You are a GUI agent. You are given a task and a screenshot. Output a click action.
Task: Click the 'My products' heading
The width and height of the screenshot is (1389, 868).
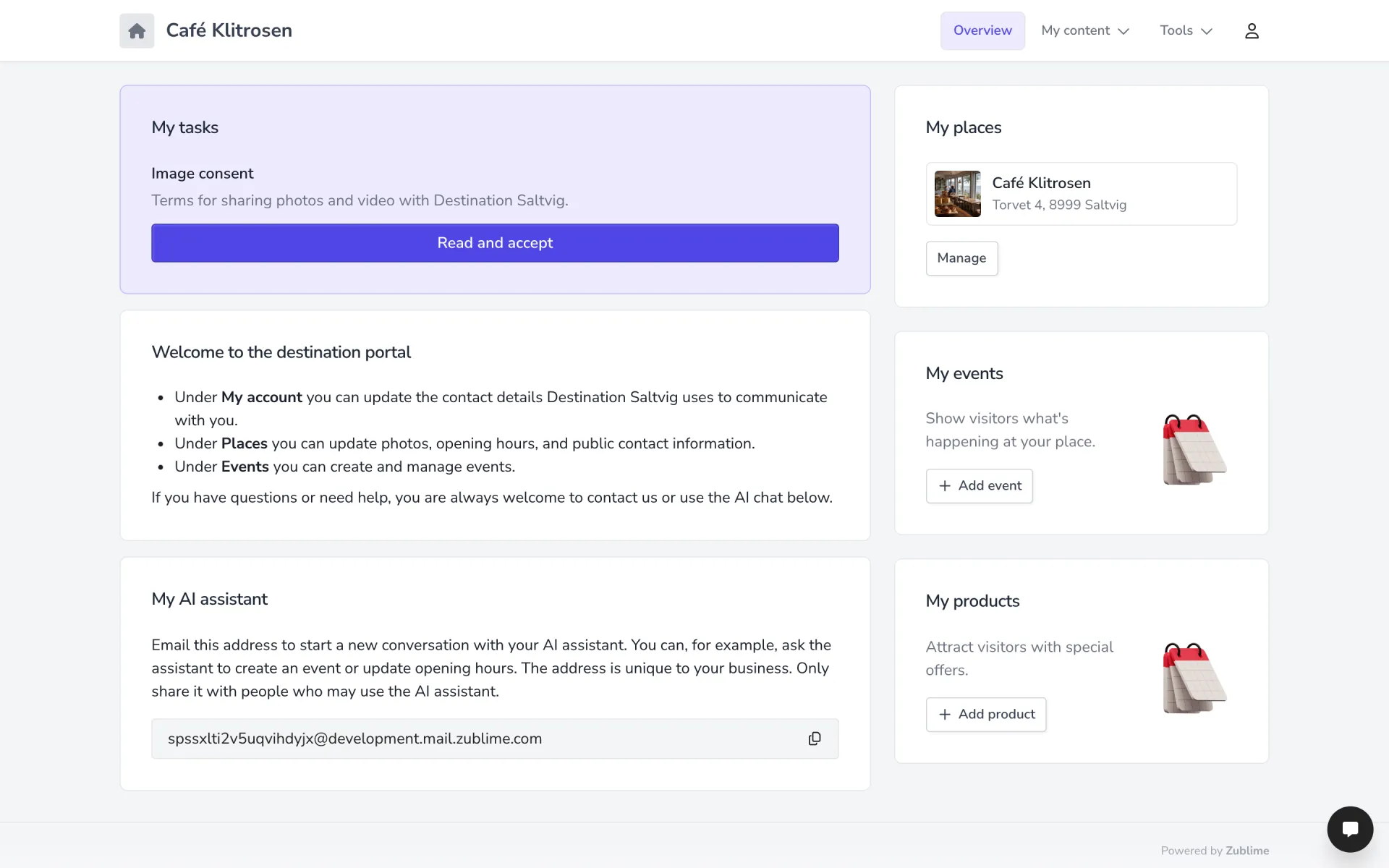point(972,601)
